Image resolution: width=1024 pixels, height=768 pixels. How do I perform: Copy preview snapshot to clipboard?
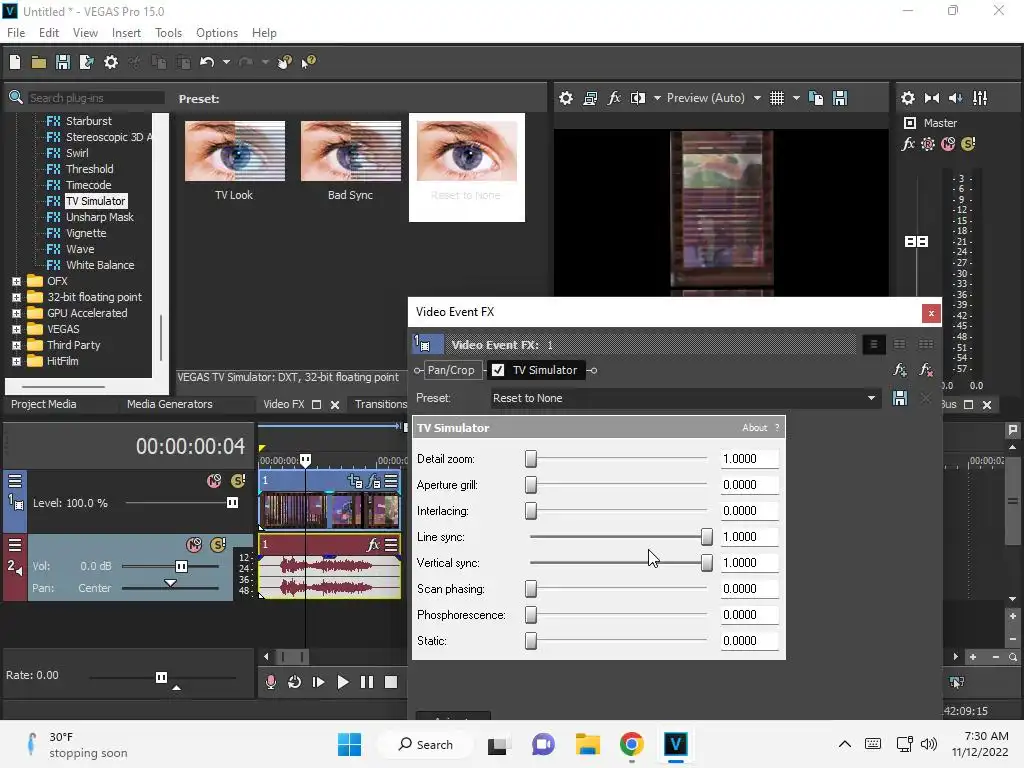[816, 98]
